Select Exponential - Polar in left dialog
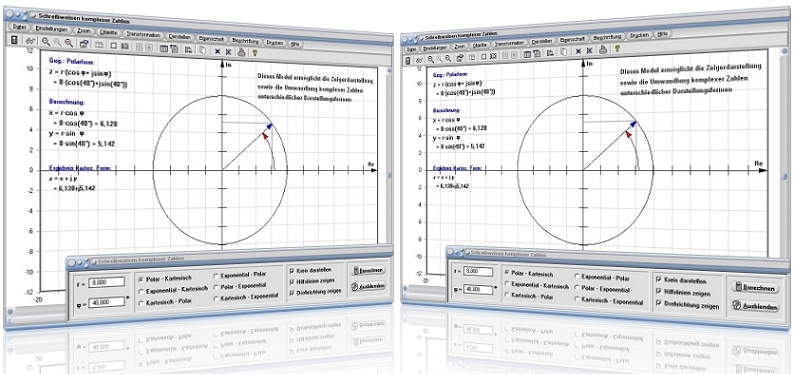Screen dimensions: 794x374 coord(240,275)
